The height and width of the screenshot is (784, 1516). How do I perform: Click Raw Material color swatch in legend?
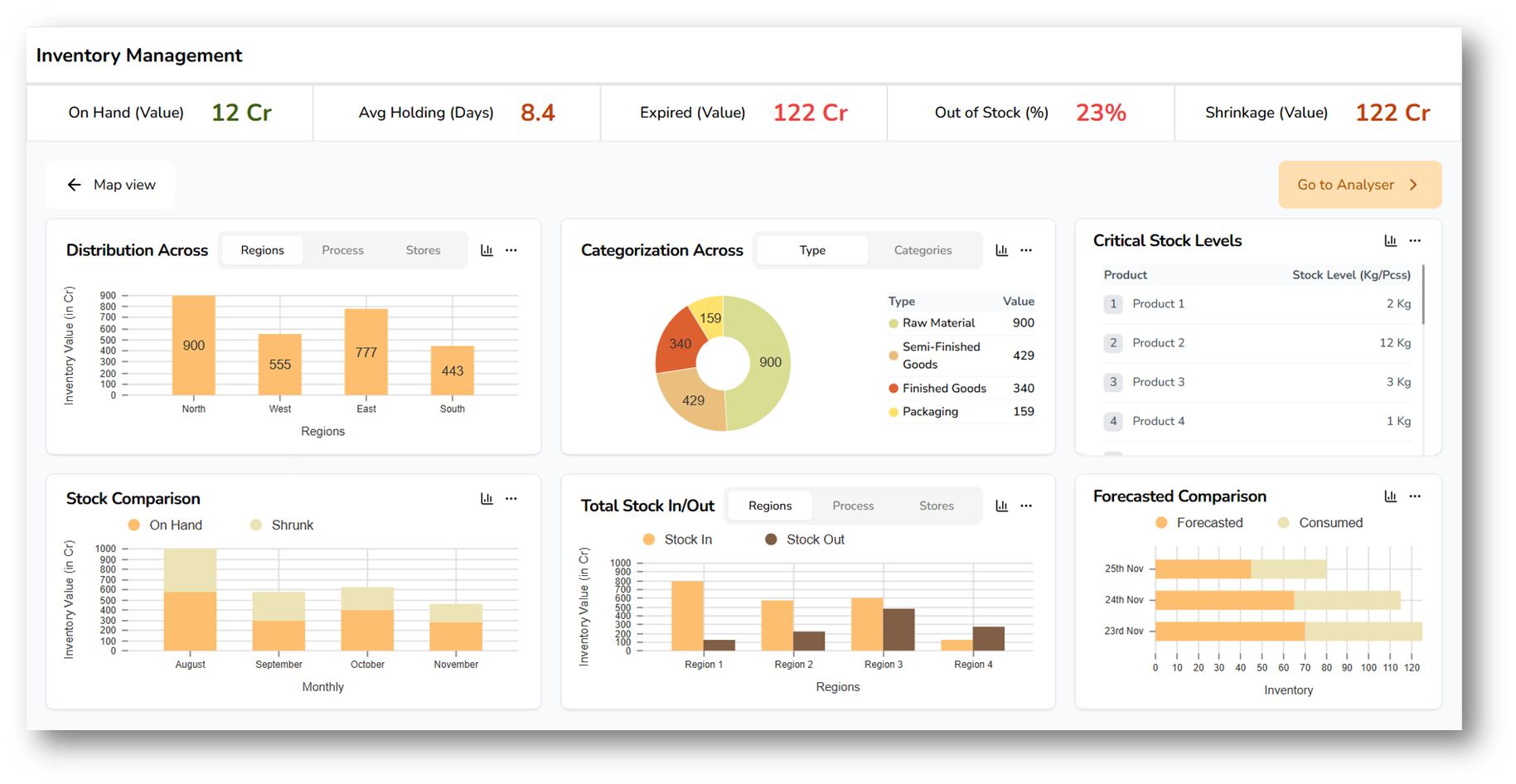tap(894, 324)
